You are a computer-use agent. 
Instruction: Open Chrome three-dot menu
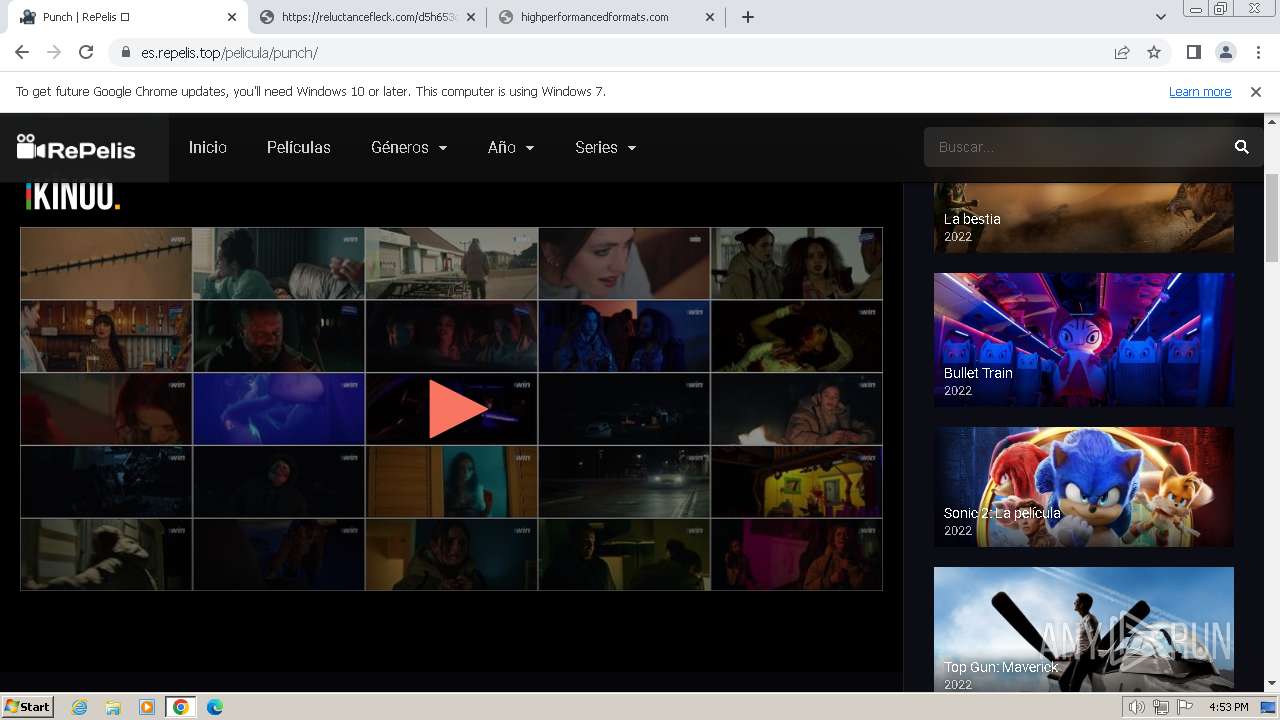click(x=1258, y=52)
